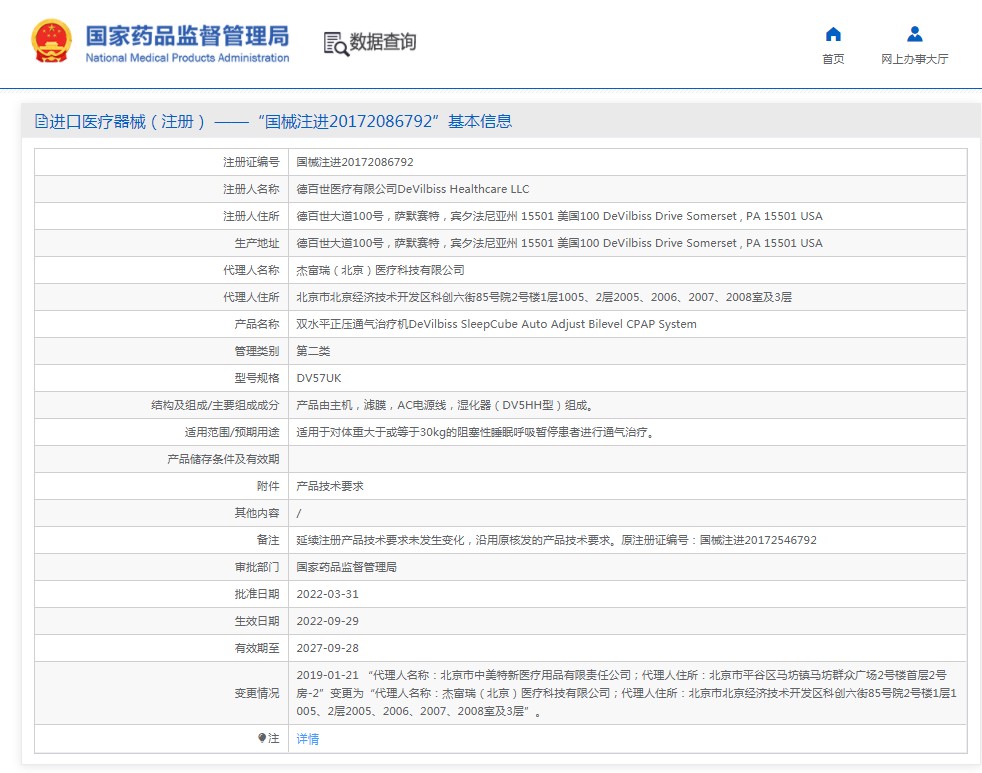Select effective date 2022-09-29
The width and height of the screenshot is (982, 773).
coord(328,621)
